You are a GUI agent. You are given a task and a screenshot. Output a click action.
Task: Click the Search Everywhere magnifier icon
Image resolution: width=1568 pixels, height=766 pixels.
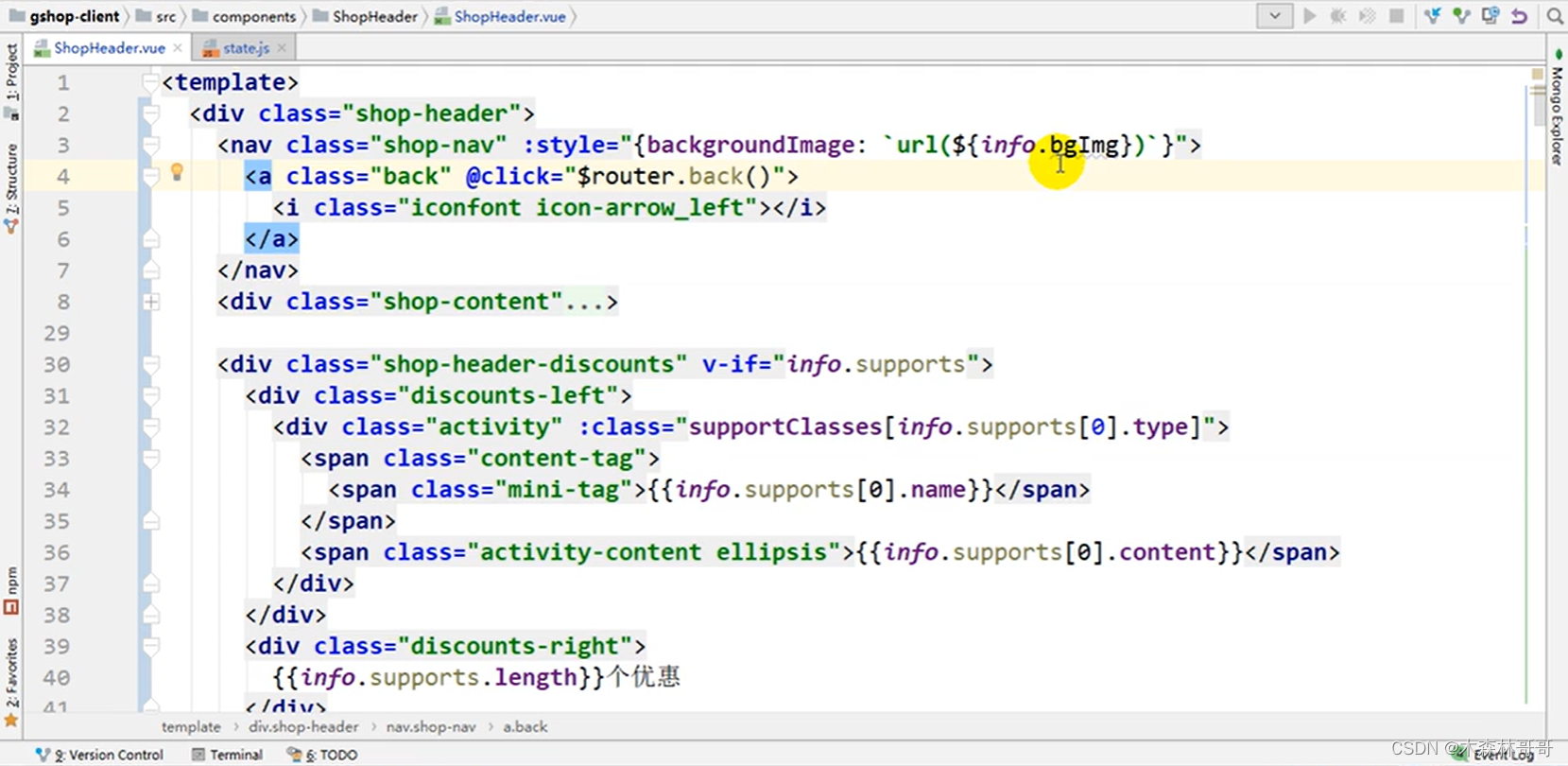click(x=1555, y=16)
